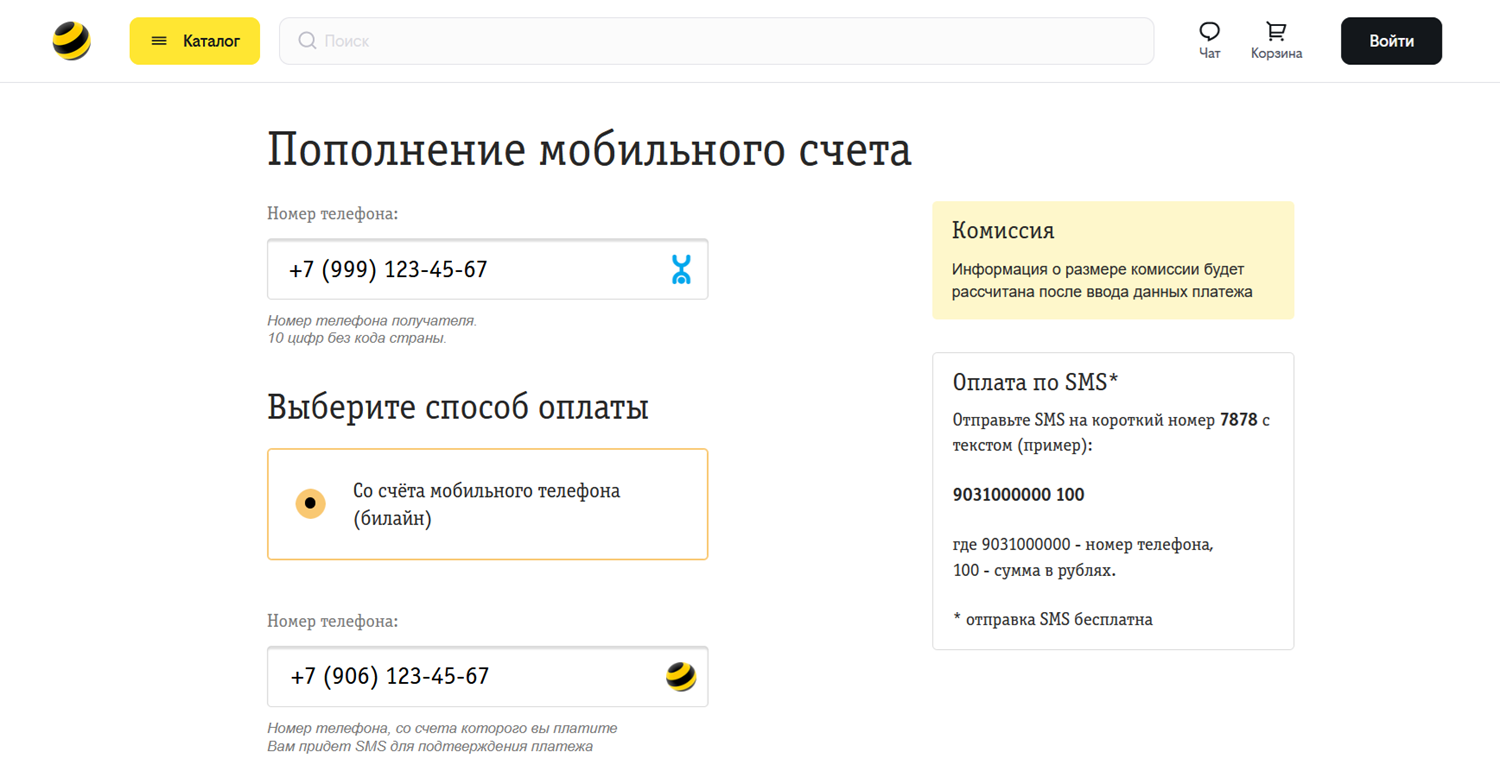Open the Корзина cart icon
This screenshot has height=771, width=1500.
[x=1276, y=32]
